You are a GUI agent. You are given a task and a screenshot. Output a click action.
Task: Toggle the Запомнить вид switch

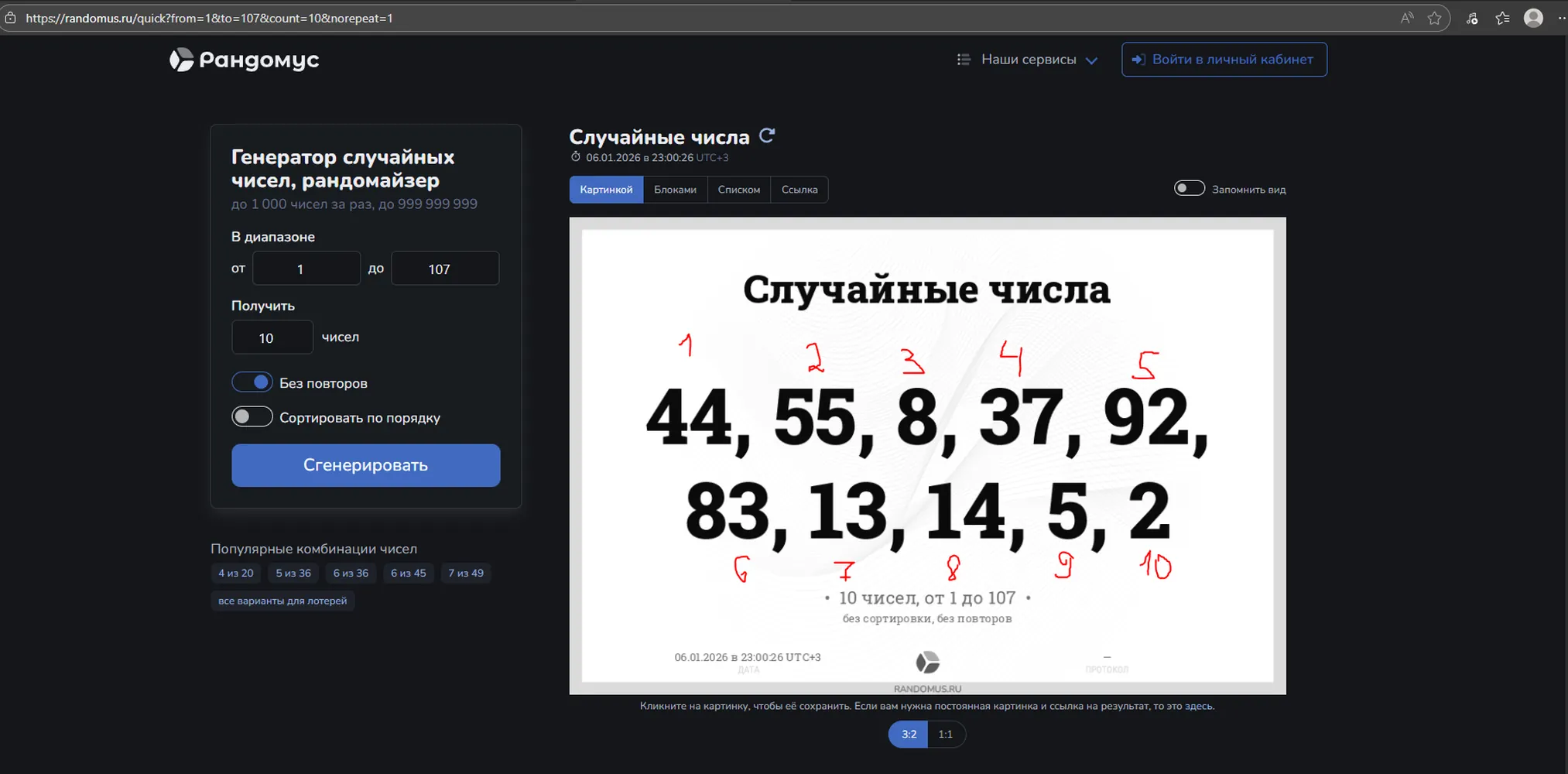click(1190, 188)
